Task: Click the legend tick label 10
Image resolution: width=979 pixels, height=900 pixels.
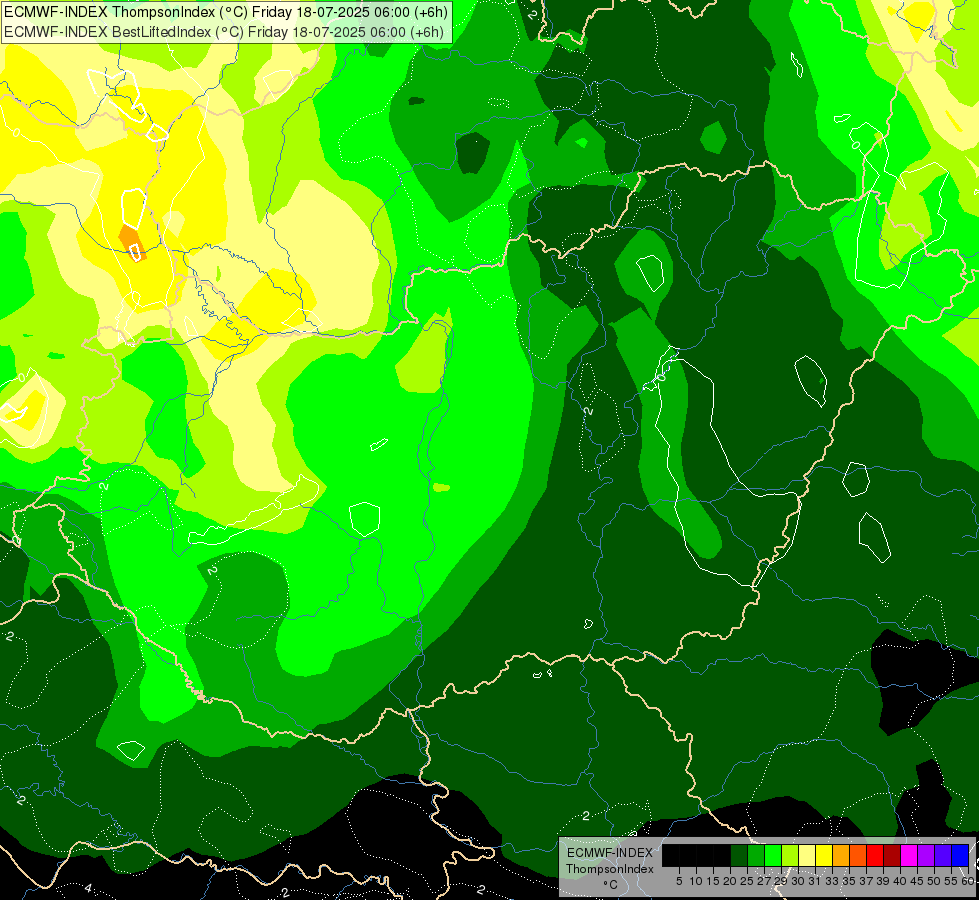Action: (x=696, y=881)
